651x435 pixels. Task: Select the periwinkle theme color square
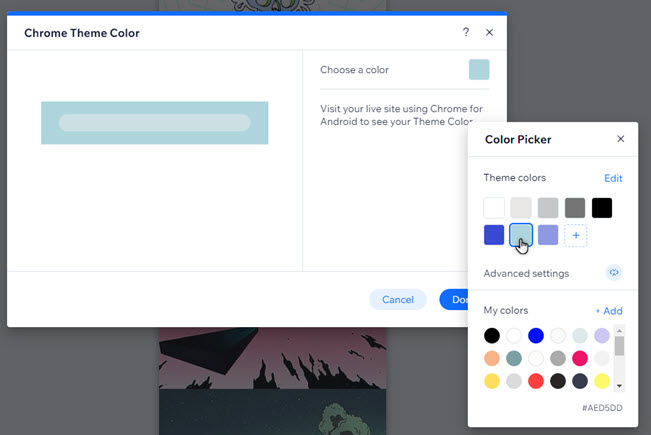[x=548, y=235]
